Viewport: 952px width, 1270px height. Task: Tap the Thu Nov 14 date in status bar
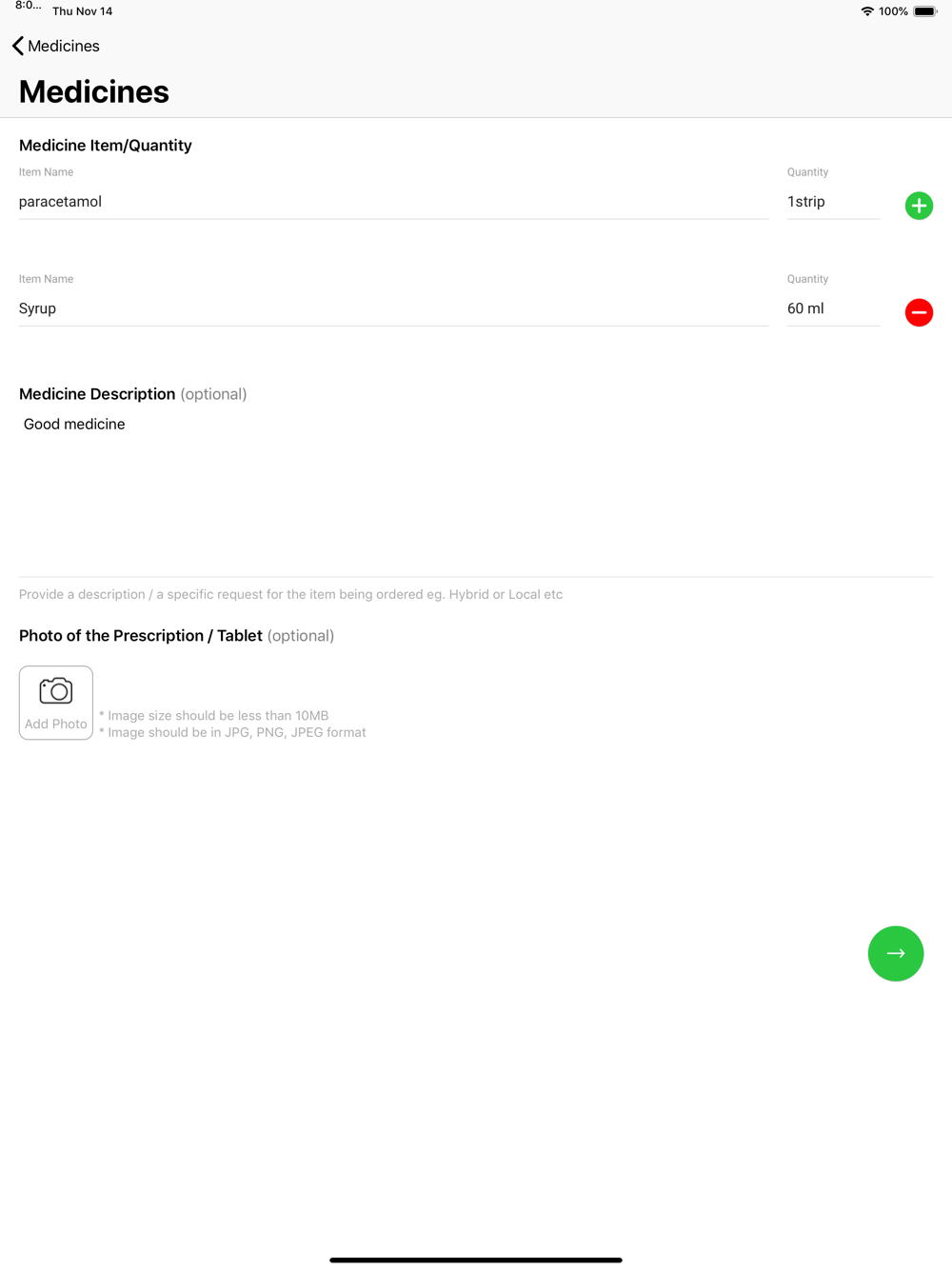[83, 11]
